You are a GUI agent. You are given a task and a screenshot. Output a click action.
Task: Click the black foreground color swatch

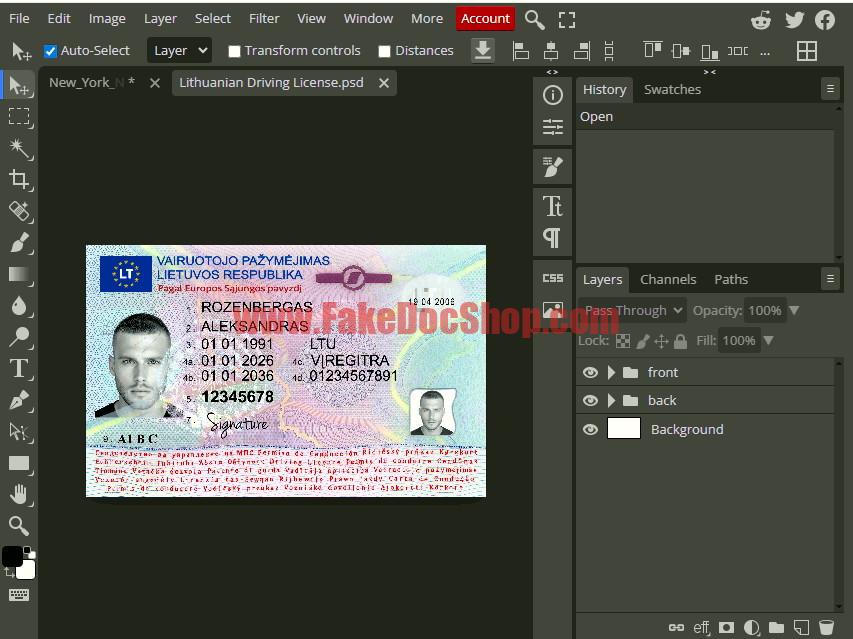[x=12, y=556]
